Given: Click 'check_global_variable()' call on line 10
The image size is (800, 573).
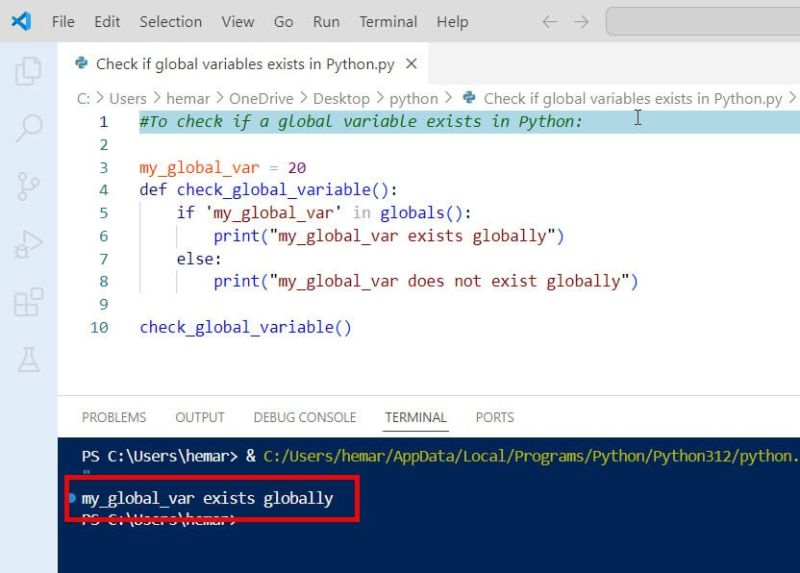Looking at the screenshot, I should point(245,328).
